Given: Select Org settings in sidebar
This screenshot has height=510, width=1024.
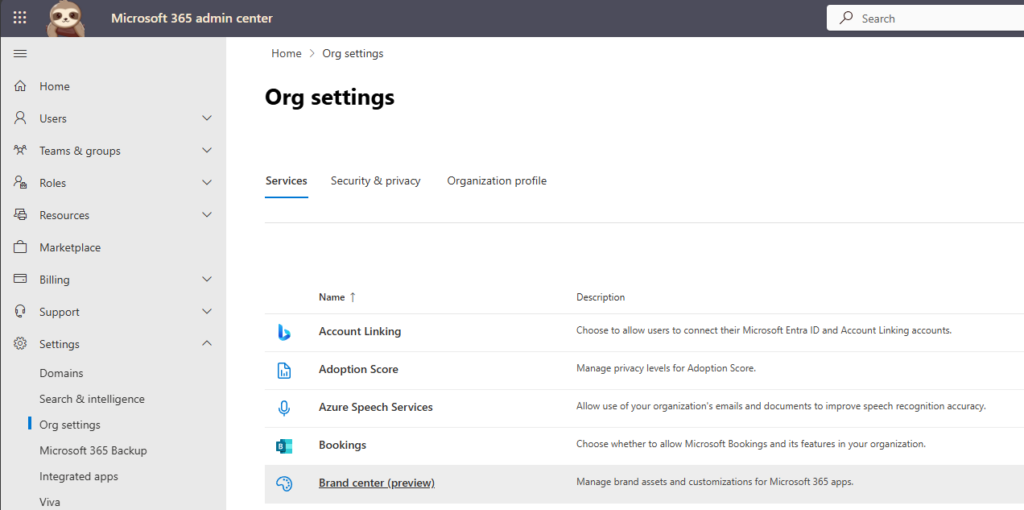Looking at the screenshot, I should (70, 425).
